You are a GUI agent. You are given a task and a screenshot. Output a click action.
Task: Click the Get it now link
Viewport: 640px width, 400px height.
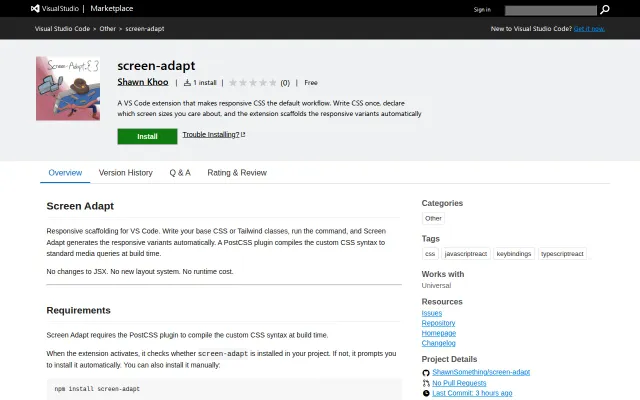pyautogui.click(x=589, y=29)
